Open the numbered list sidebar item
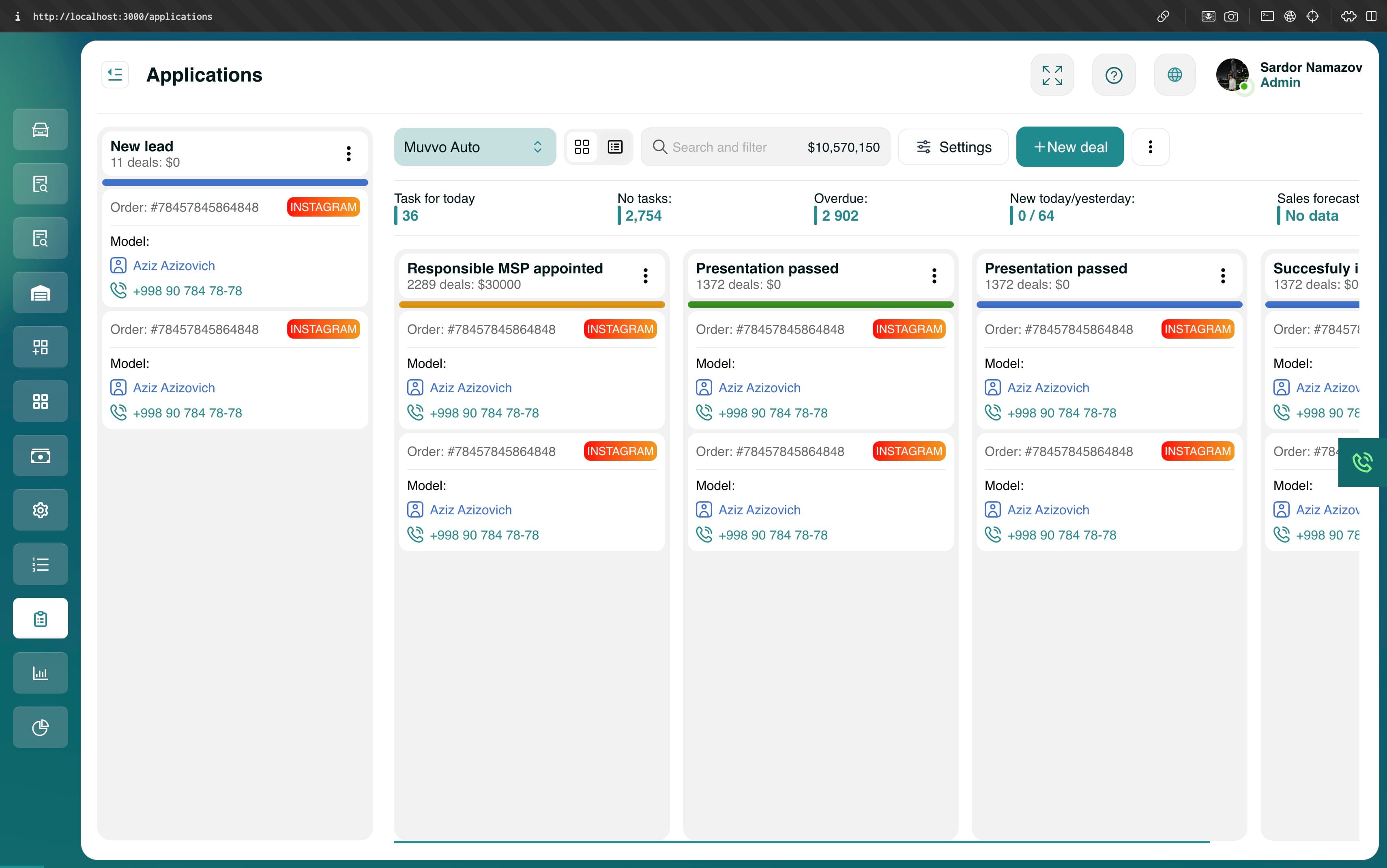1387x868 pixels. (x=40, y=564)
